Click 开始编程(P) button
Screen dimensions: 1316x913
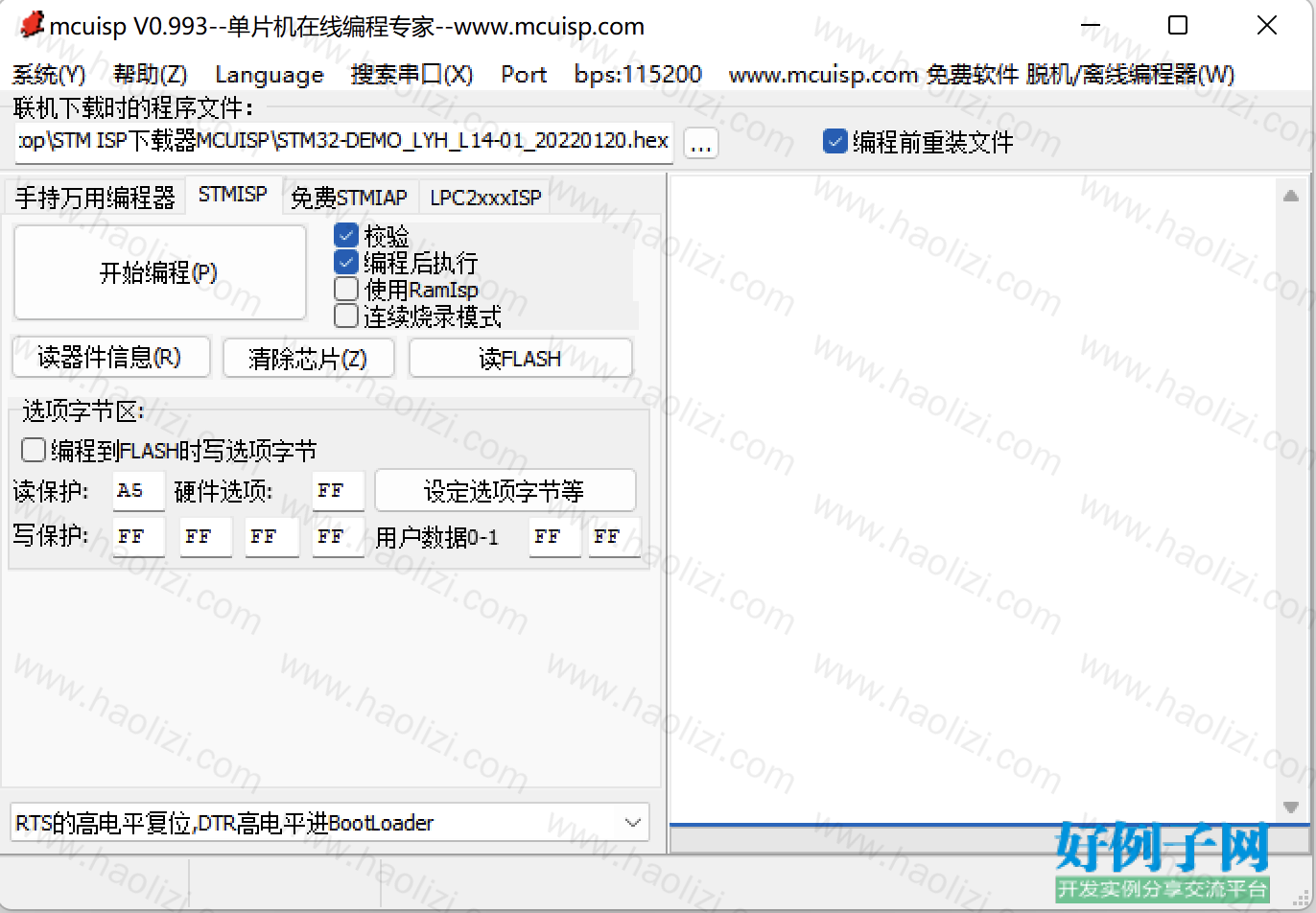(159, 273)
